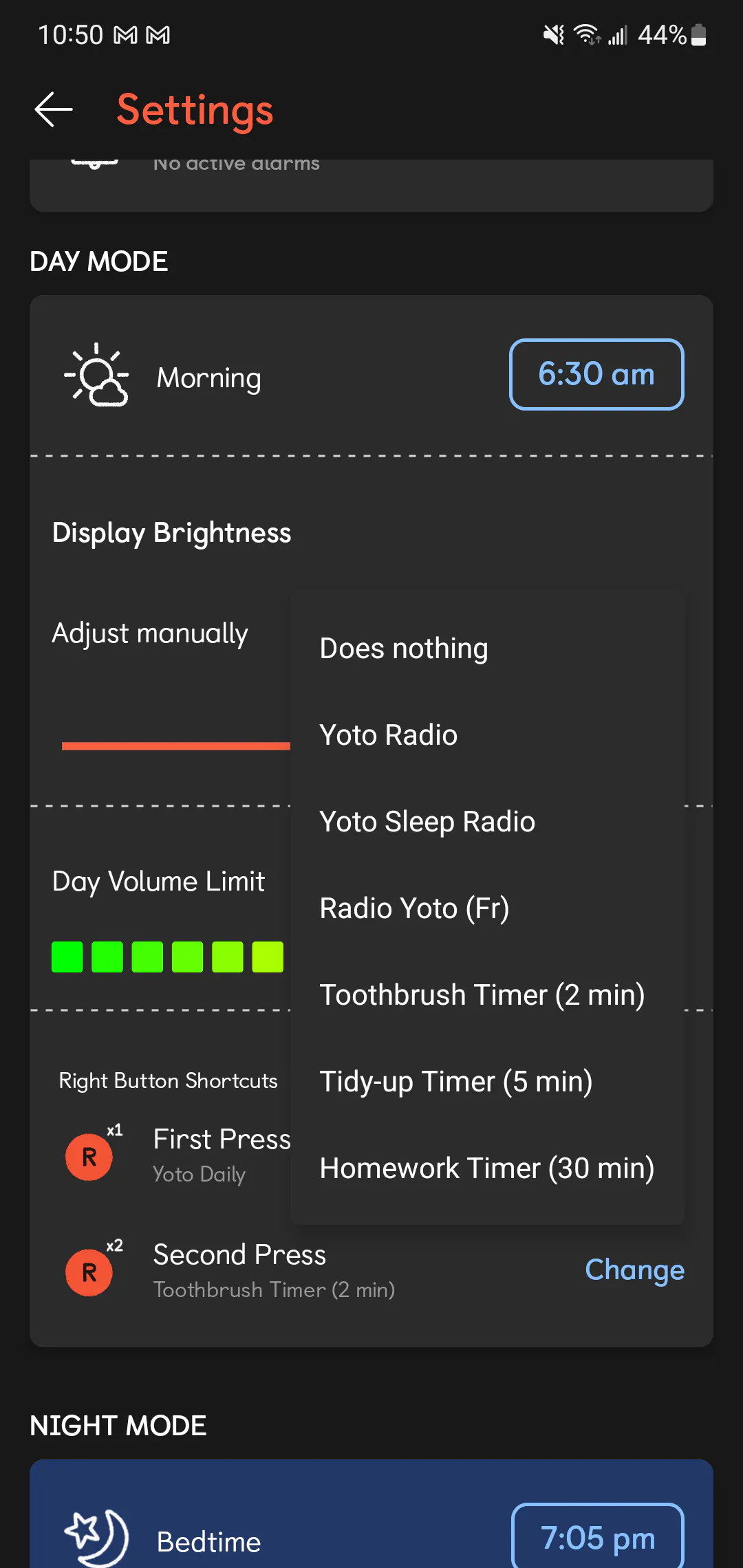Image resolution: width=743 pixels, height=1568 pixels.
Task: Open the 6:30 am morning time picker
Action: pos(596,374)
